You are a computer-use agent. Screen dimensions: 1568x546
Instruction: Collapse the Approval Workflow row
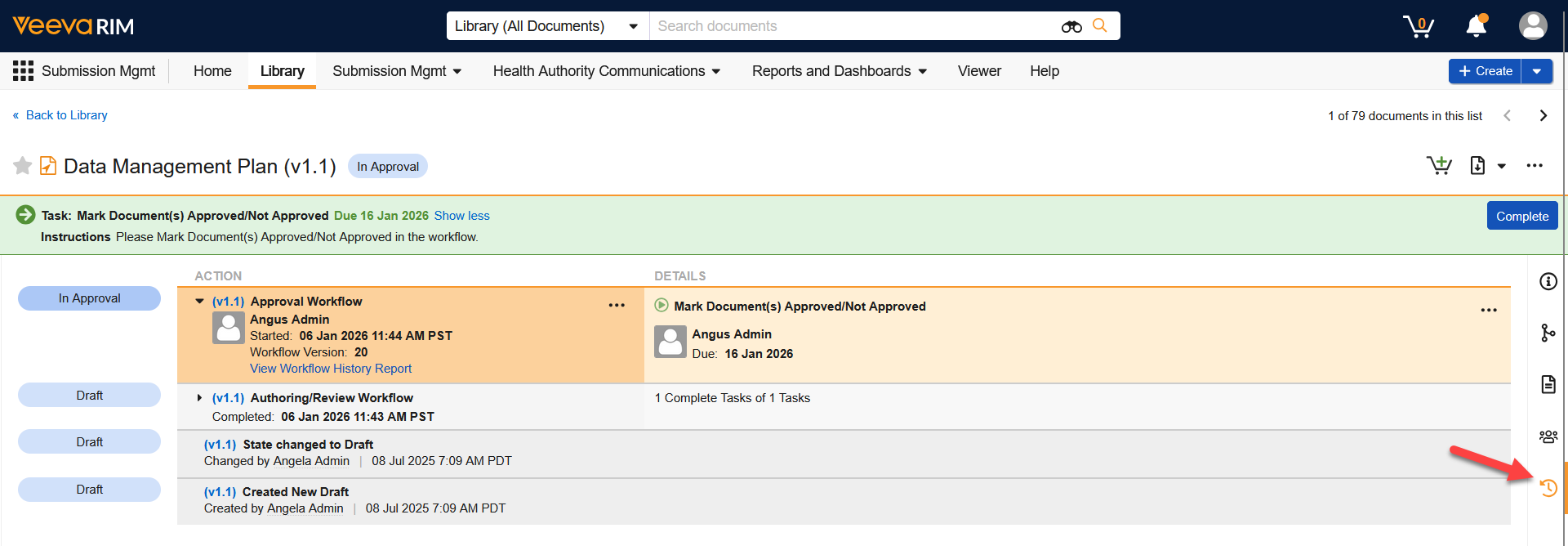pyautogui.click(x=199, y=302)
